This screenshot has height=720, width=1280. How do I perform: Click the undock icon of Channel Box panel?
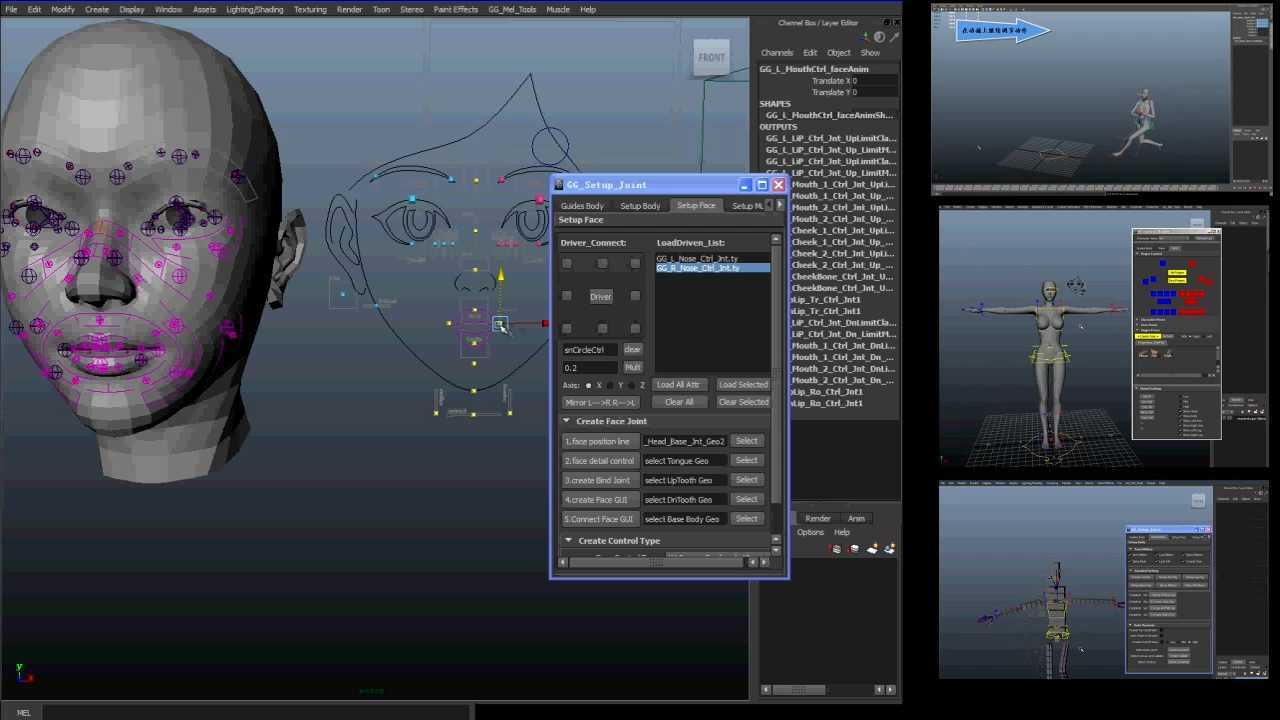[x=887, y=22]
